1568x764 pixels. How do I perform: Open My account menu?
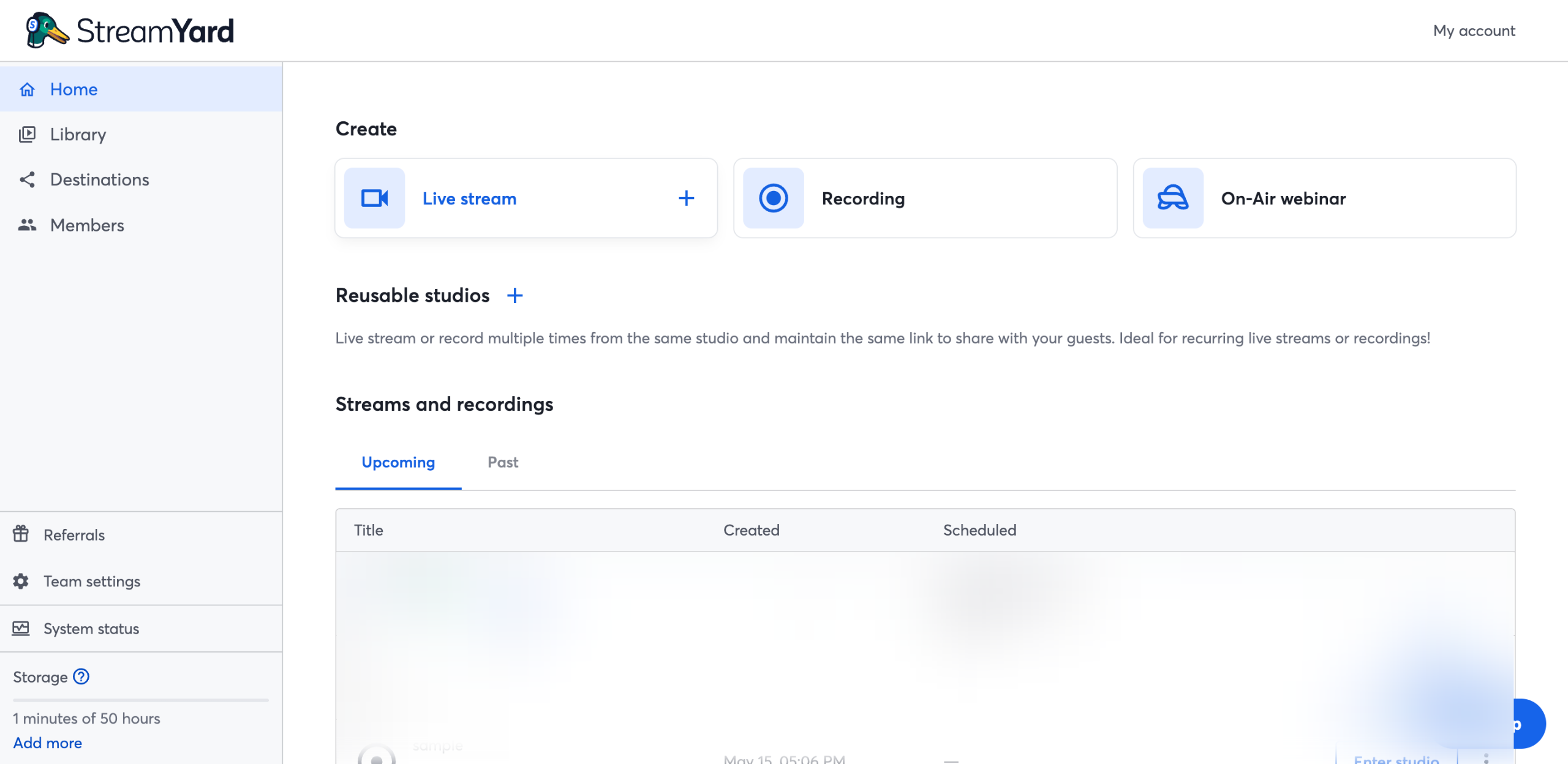(1474, 31)
